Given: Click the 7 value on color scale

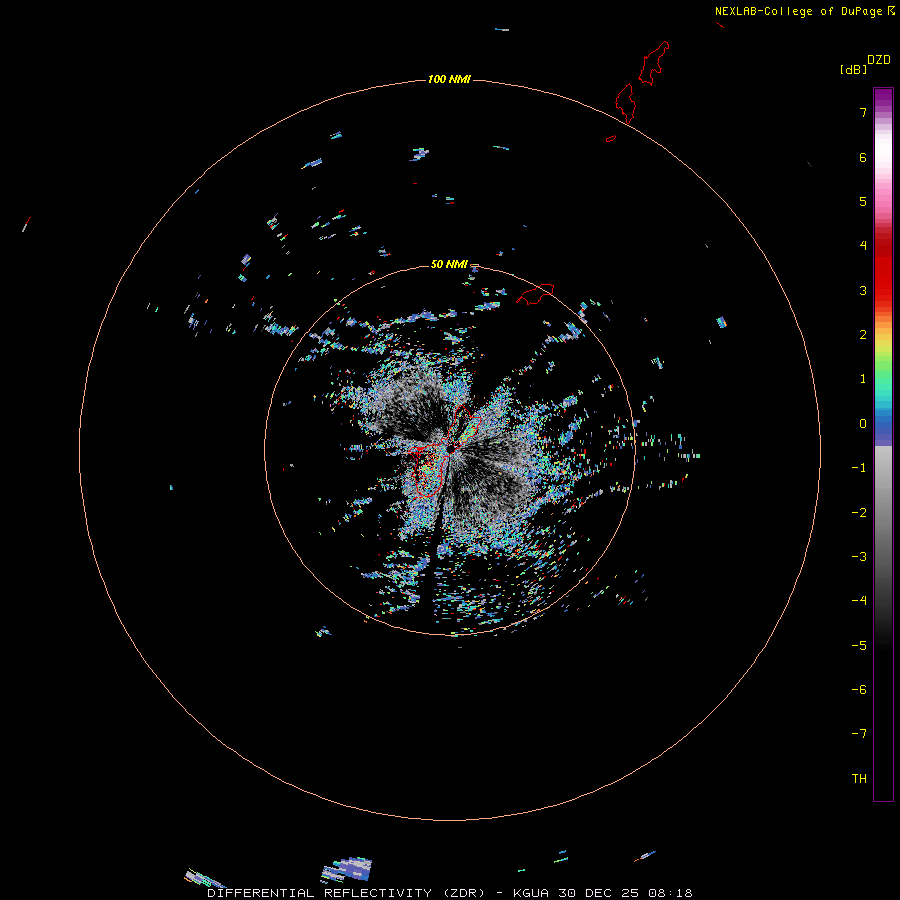Looking at the screenshot, I should coord(863,112).
